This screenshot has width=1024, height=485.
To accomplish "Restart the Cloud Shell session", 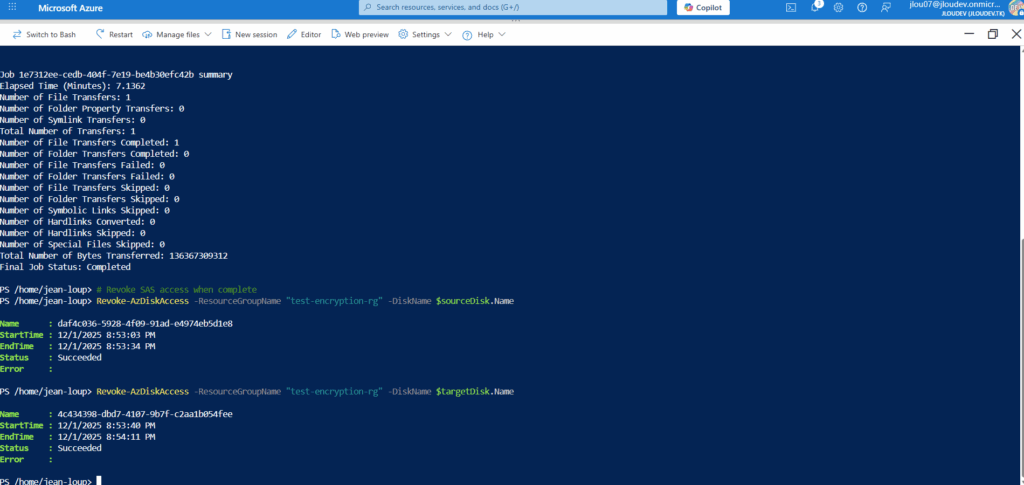I will tap(114, 34).
